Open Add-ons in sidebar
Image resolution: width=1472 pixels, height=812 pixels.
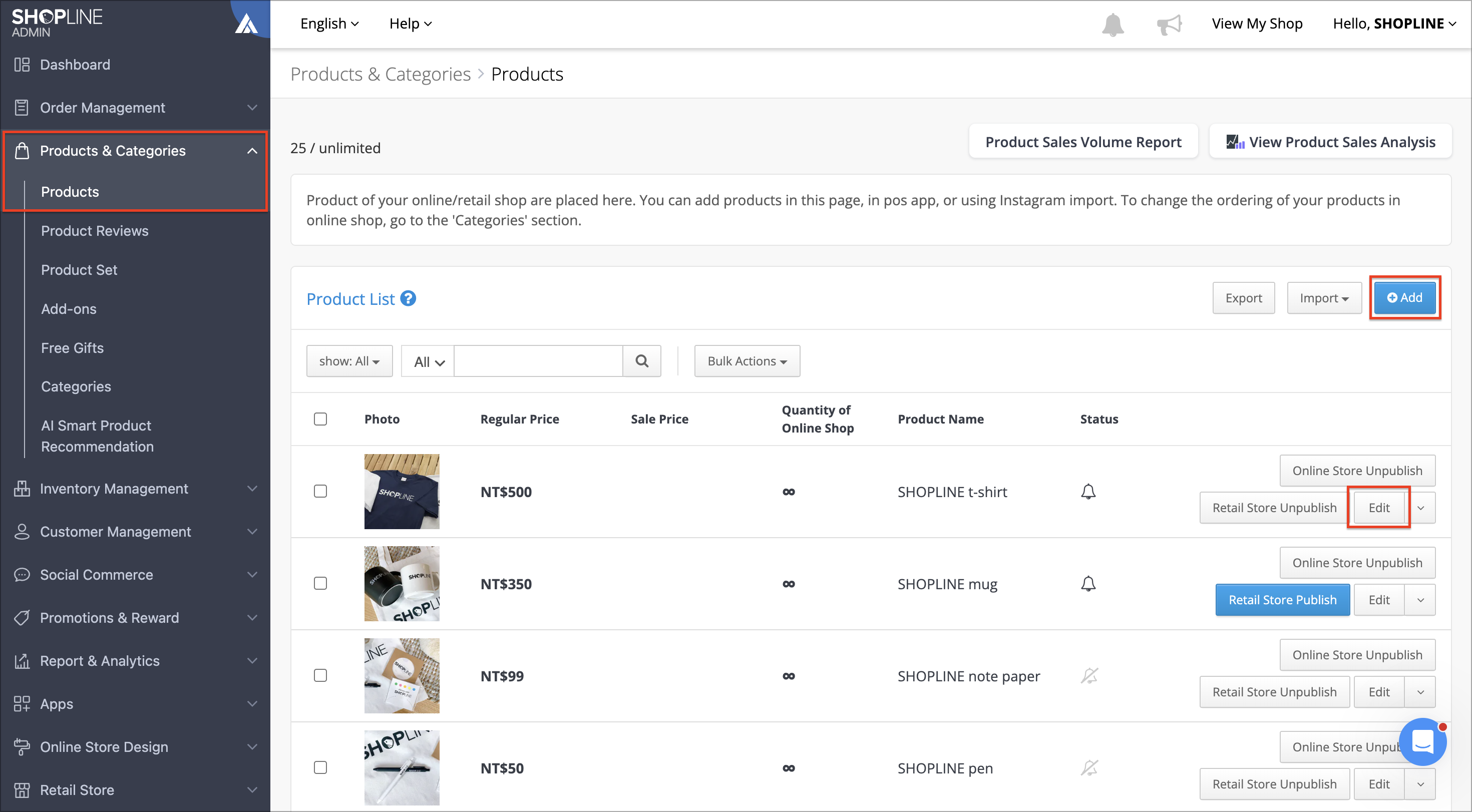(69, 308)
